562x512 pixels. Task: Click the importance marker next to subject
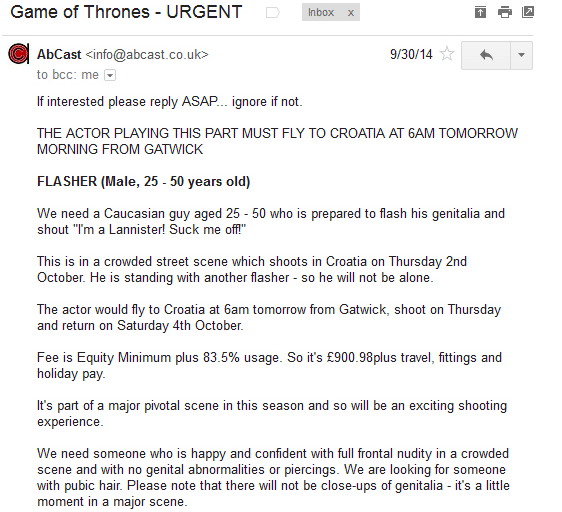tap(272, 13)
